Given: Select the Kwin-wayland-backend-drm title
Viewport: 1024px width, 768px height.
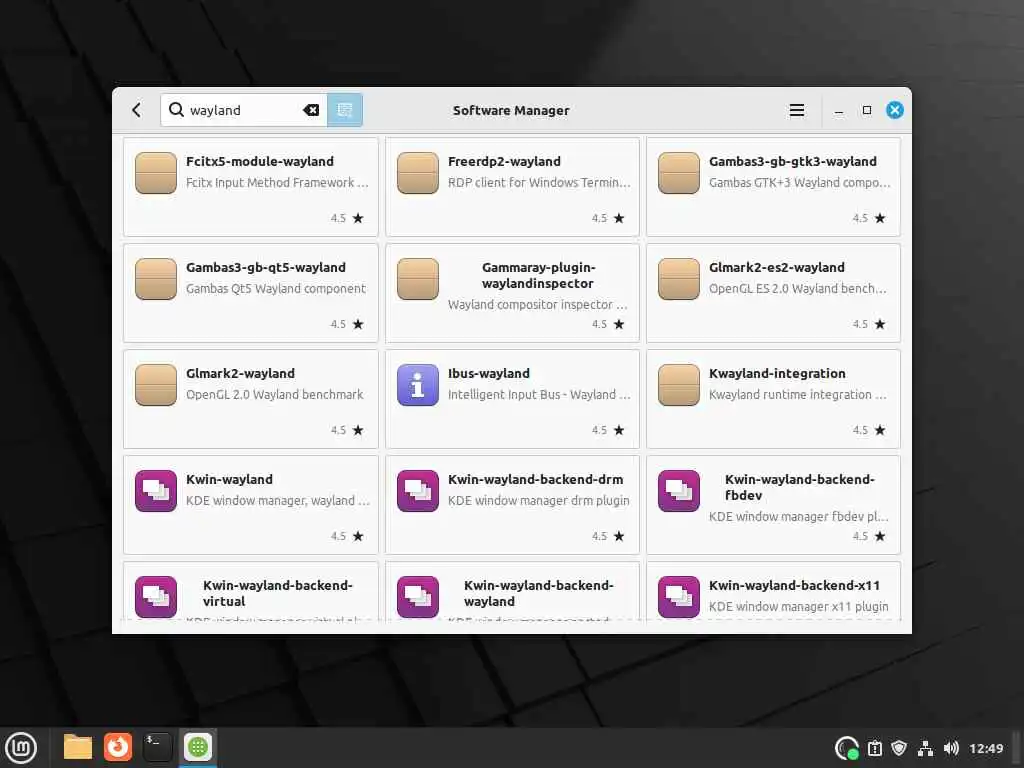Looking at the screenshot, I should [536, 479].
